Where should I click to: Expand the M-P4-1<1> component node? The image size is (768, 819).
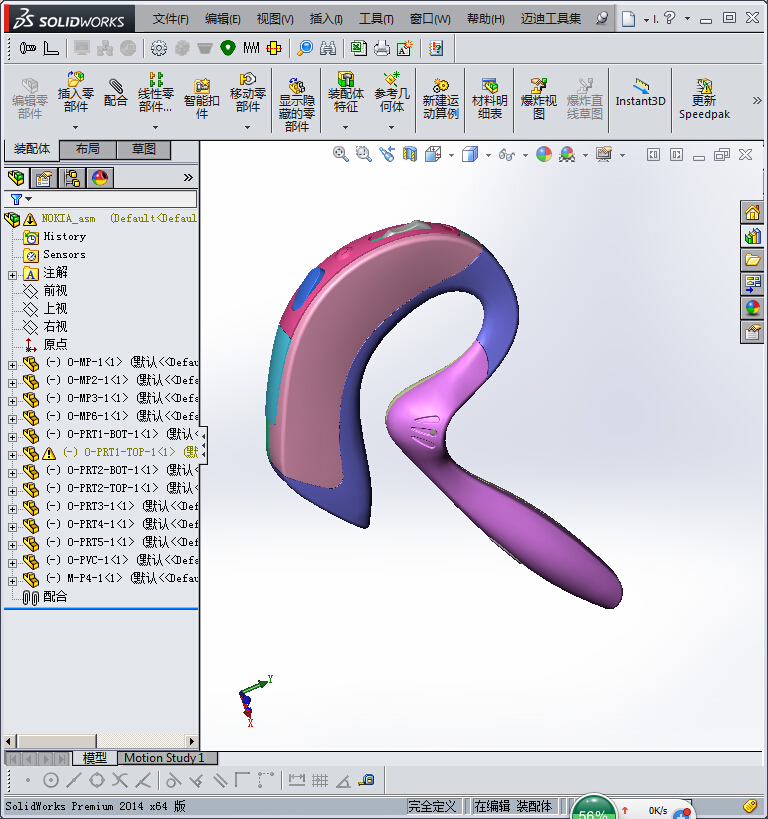(x=13, y=581)
